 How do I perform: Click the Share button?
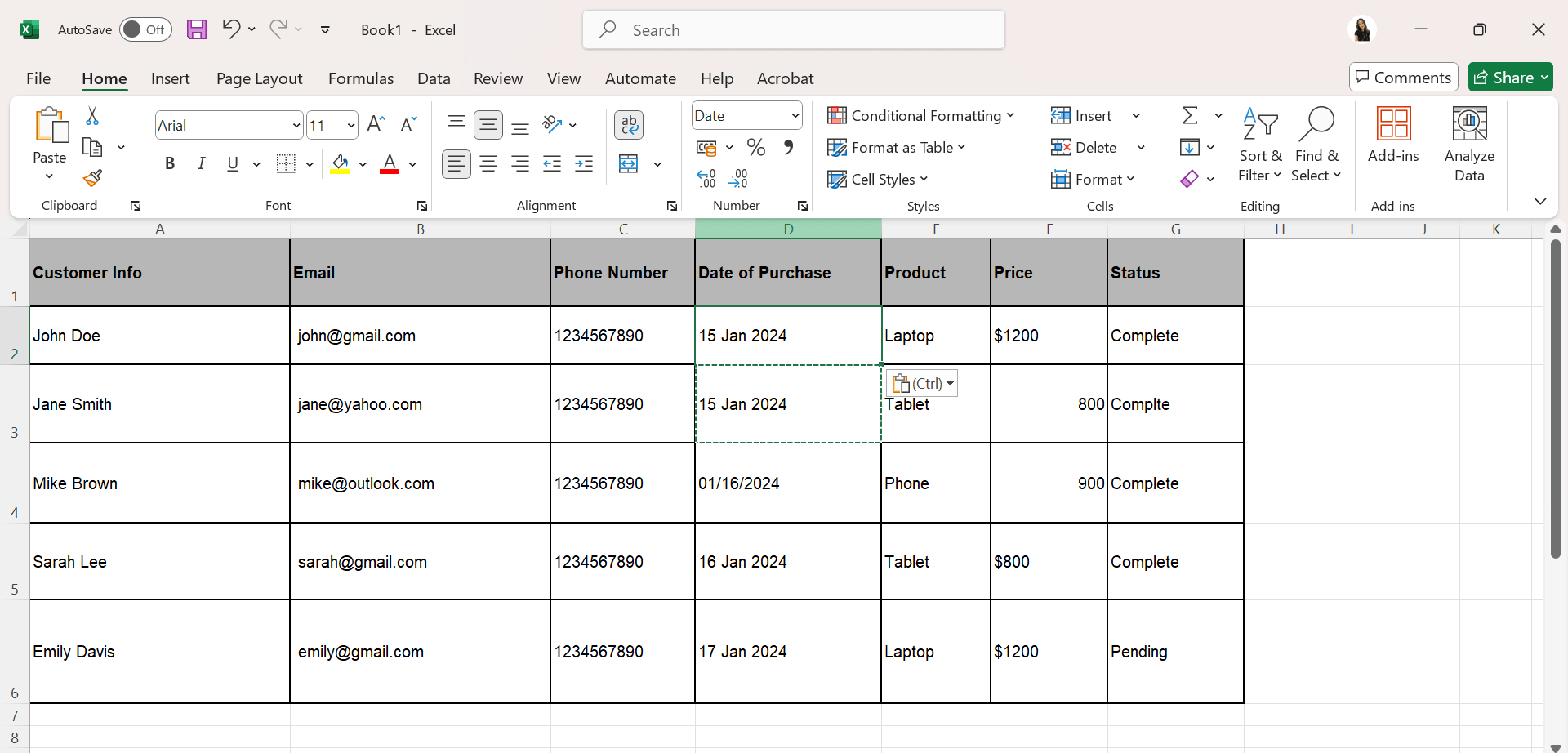point(1509,78)
